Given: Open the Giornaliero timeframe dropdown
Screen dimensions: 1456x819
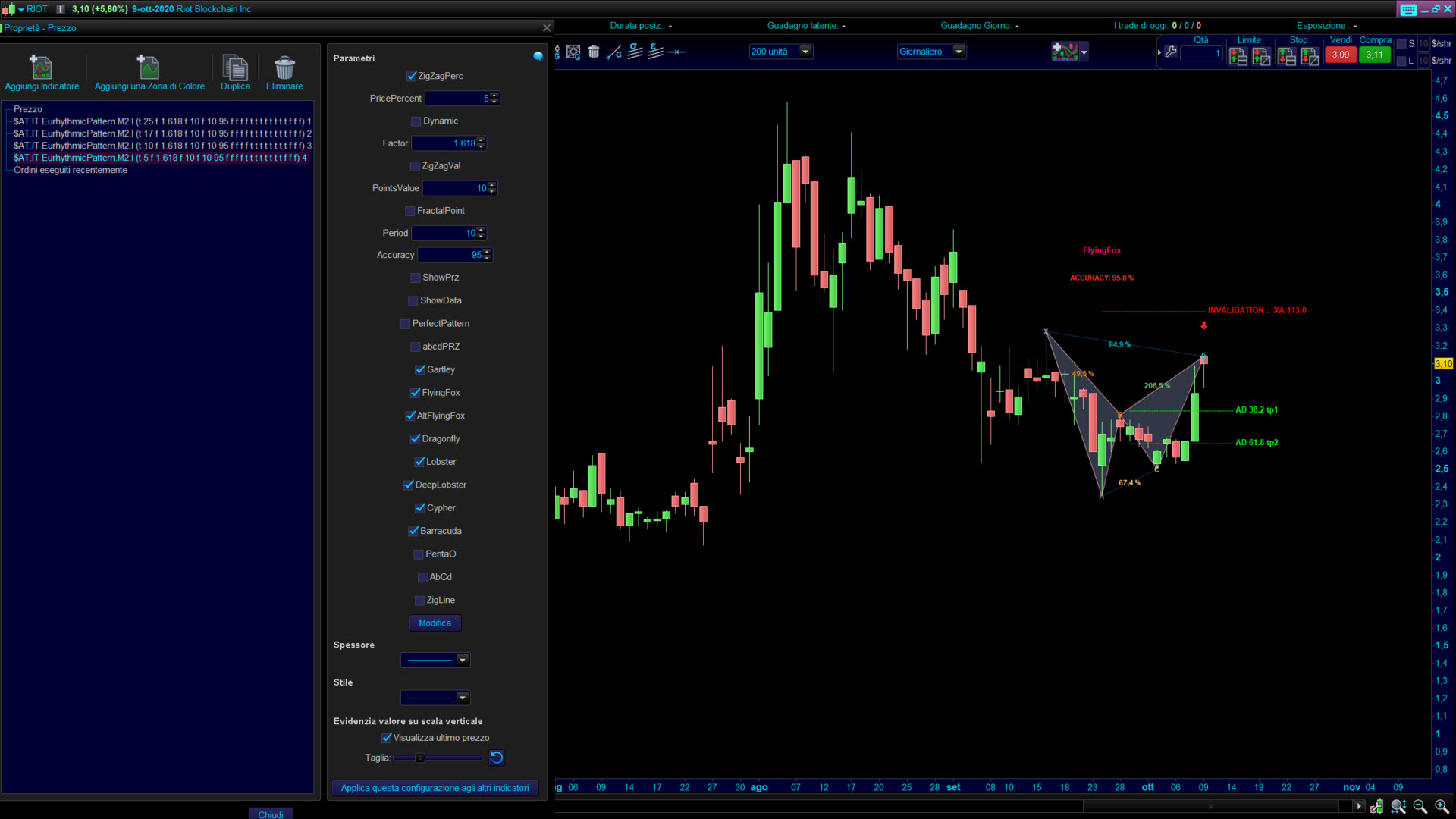Looking at the screenshot, I should [x=959, y=52].
